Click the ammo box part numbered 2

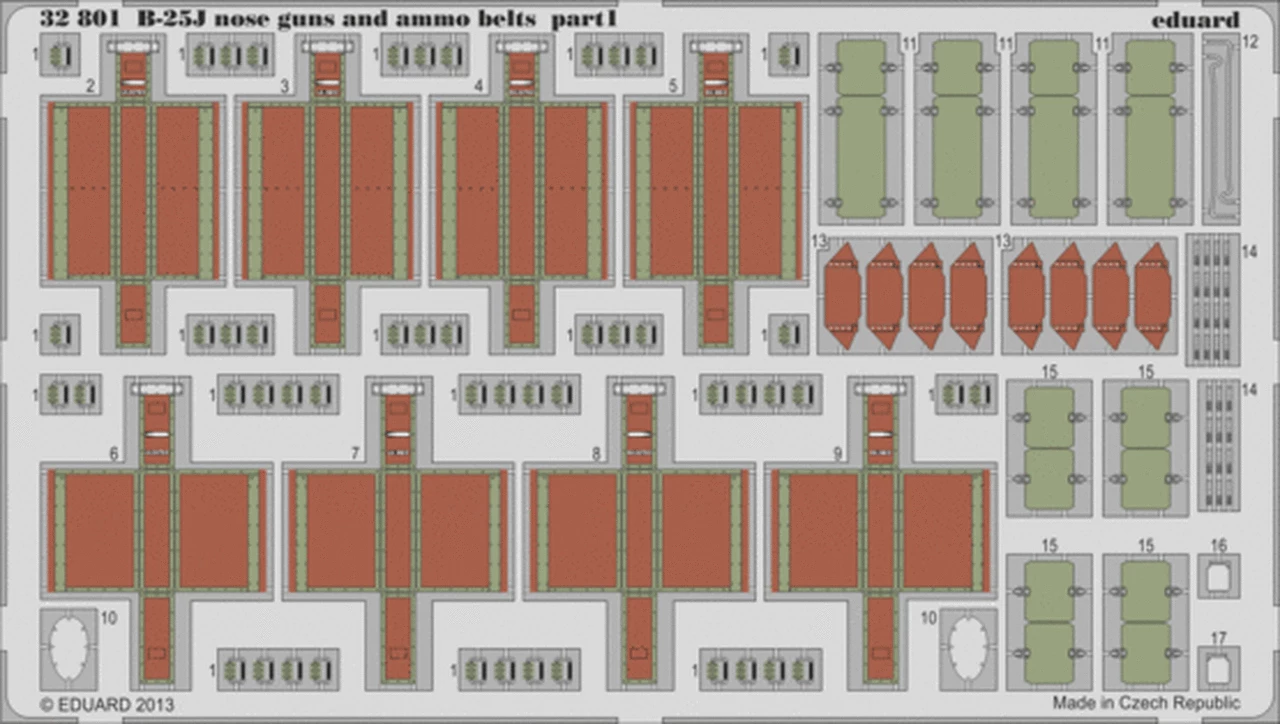click(133, 192)
